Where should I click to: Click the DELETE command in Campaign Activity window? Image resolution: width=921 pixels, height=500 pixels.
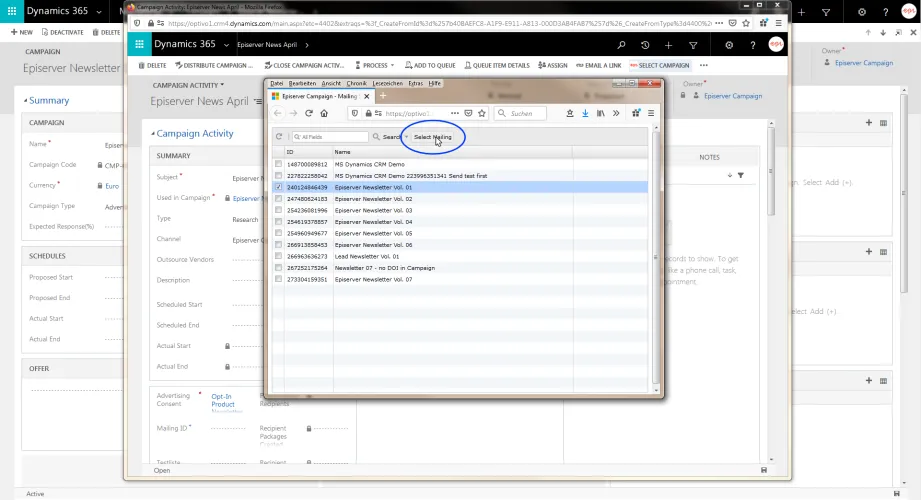tap(153, 65)
